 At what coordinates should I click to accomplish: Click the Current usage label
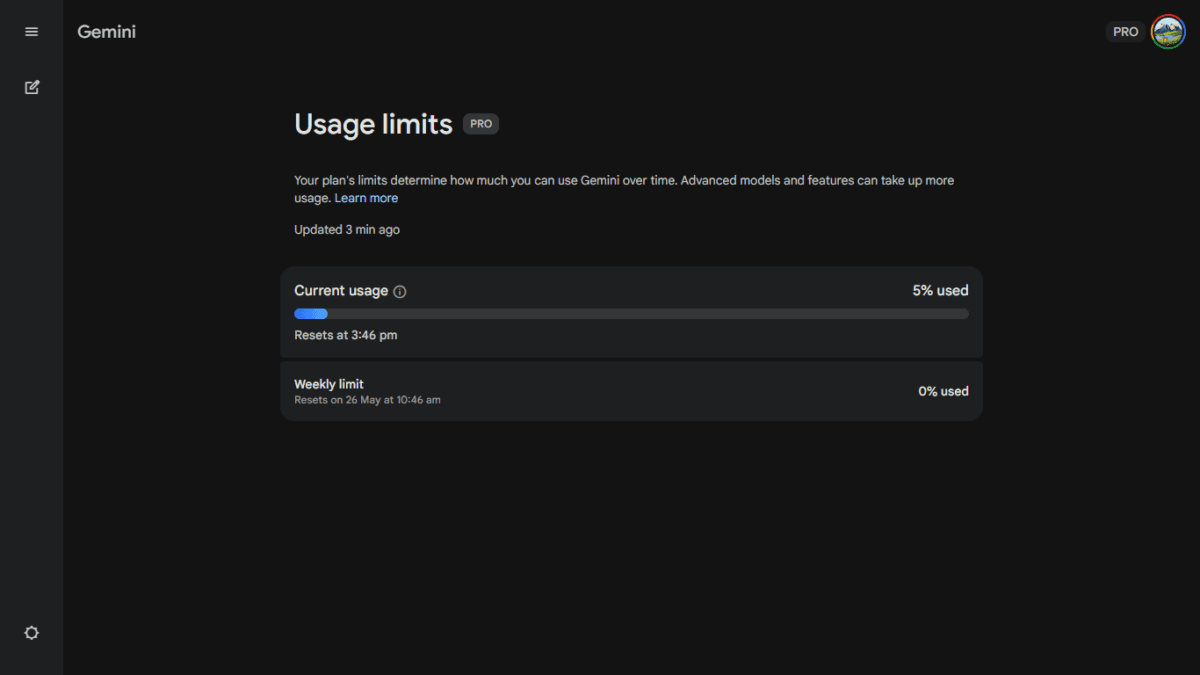tap(341, 291)
